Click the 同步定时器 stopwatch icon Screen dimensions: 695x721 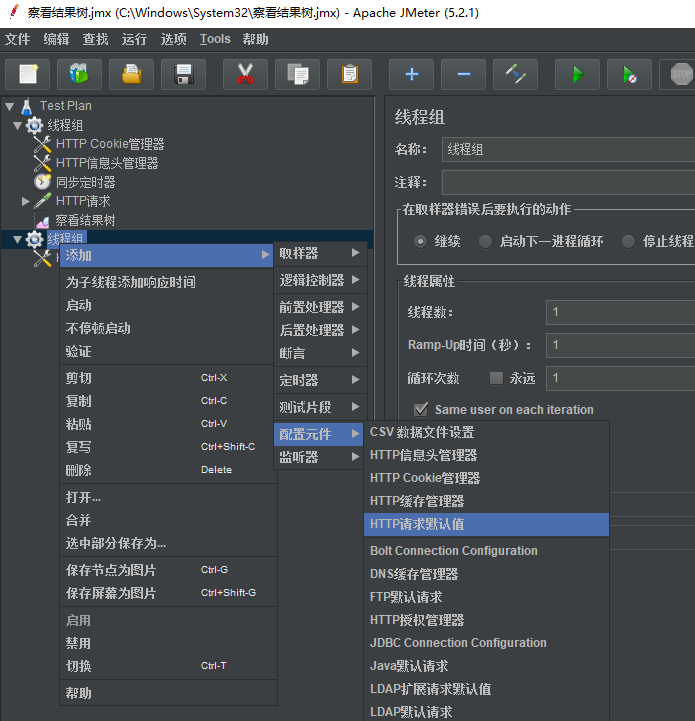(42, 182)
